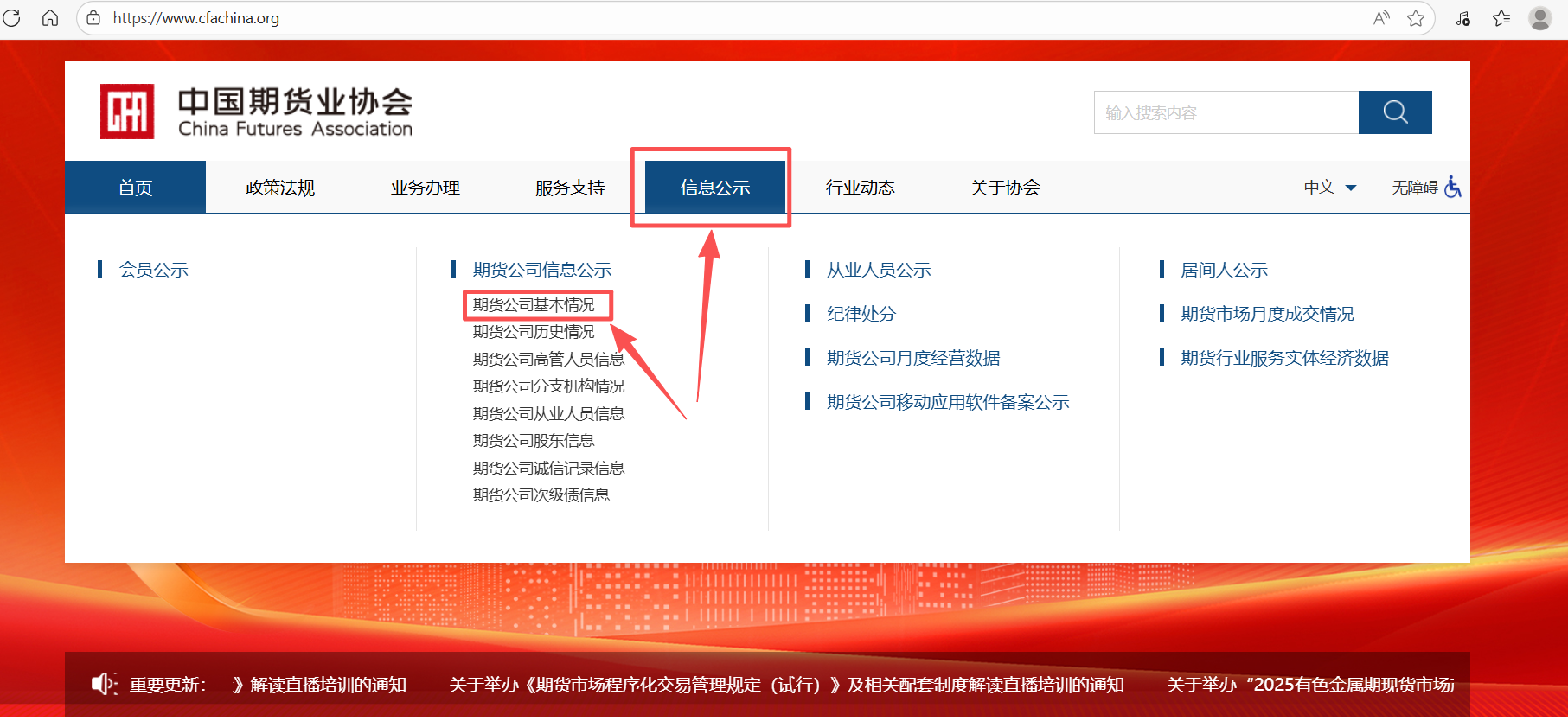Select the 政策法规 menu item
This screenshot has width=1568, height=721.
(x=280, y=188)
